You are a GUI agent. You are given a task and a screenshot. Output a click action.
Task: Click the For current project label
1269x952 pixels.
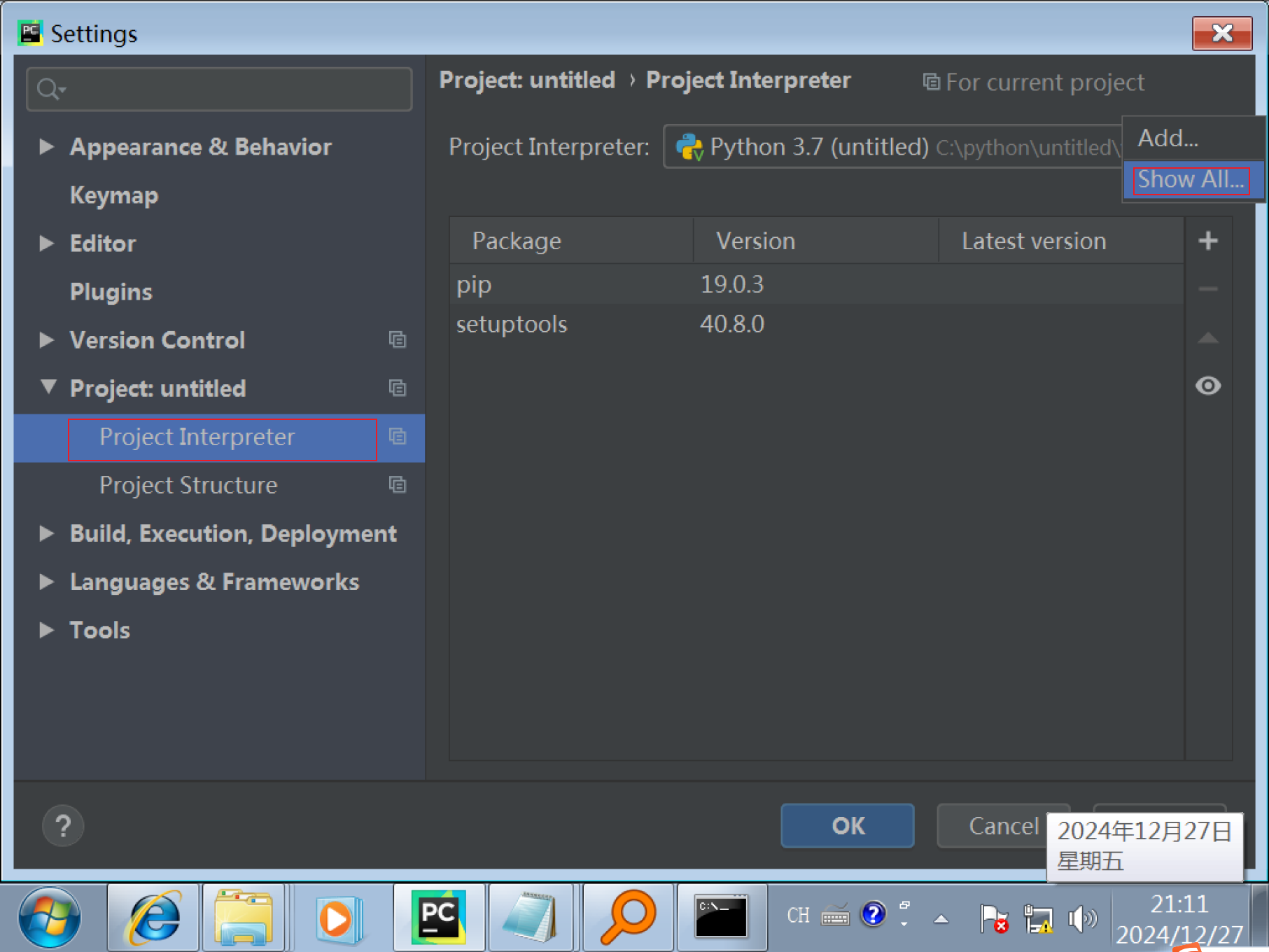tap(1034, 83)
